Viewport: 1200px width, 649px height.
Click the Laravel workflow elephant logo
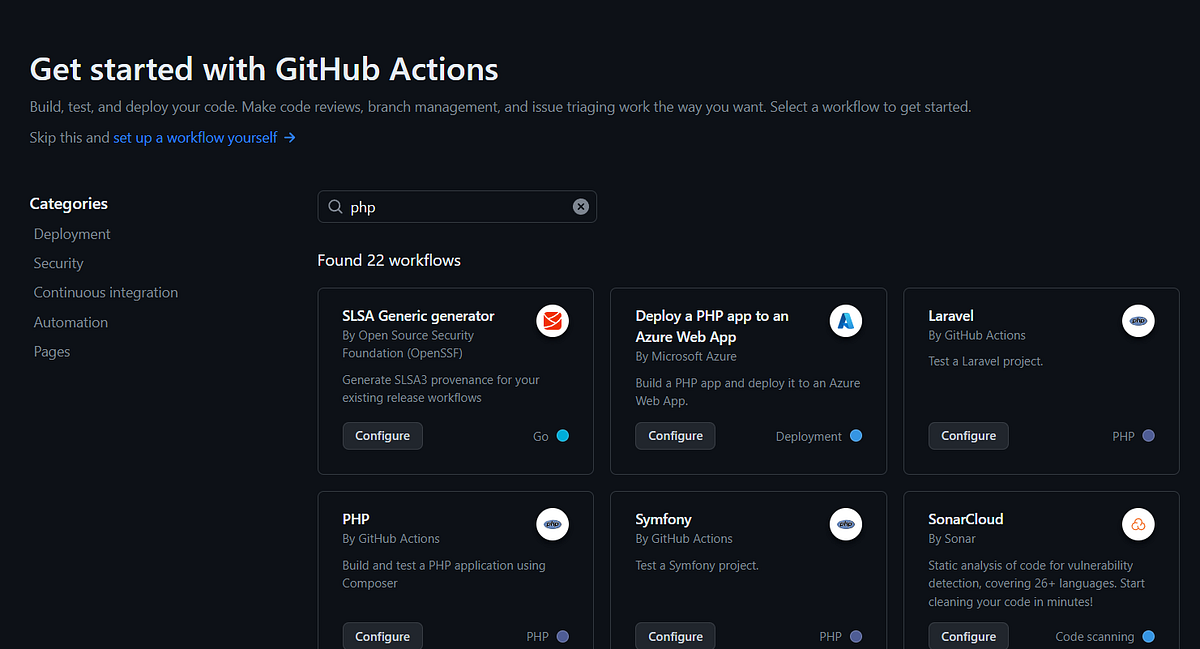pyautogui.click(x=1138, y=321)
